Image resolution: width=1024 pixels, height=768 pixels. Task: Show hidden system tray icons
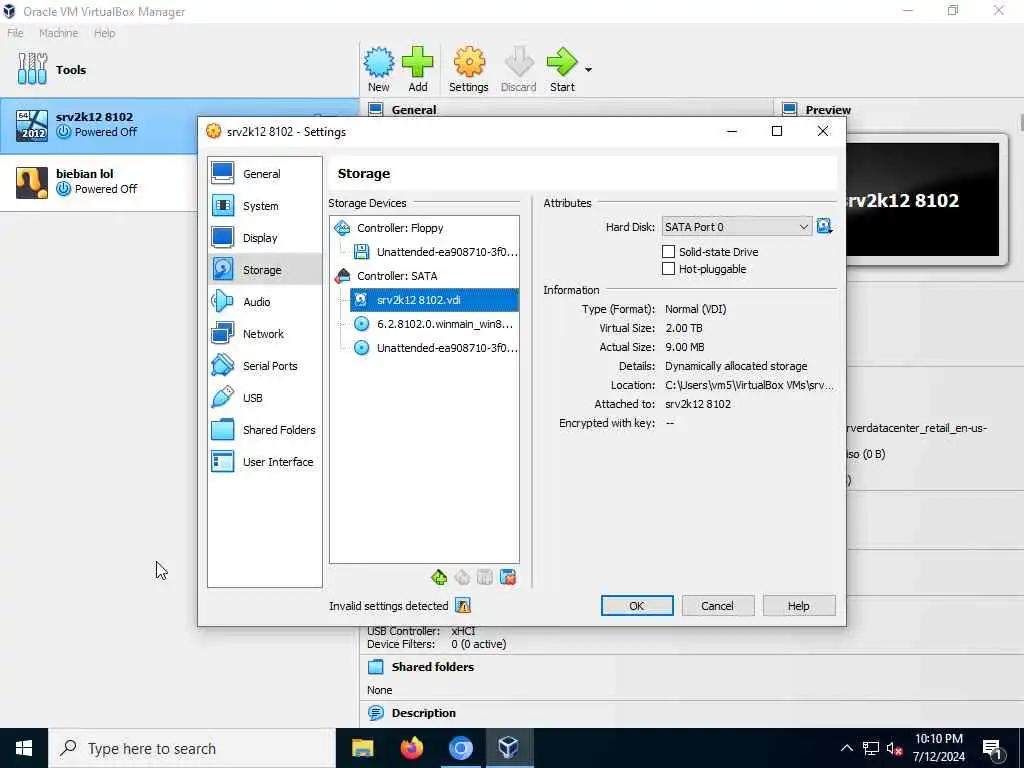coord(846,748)
